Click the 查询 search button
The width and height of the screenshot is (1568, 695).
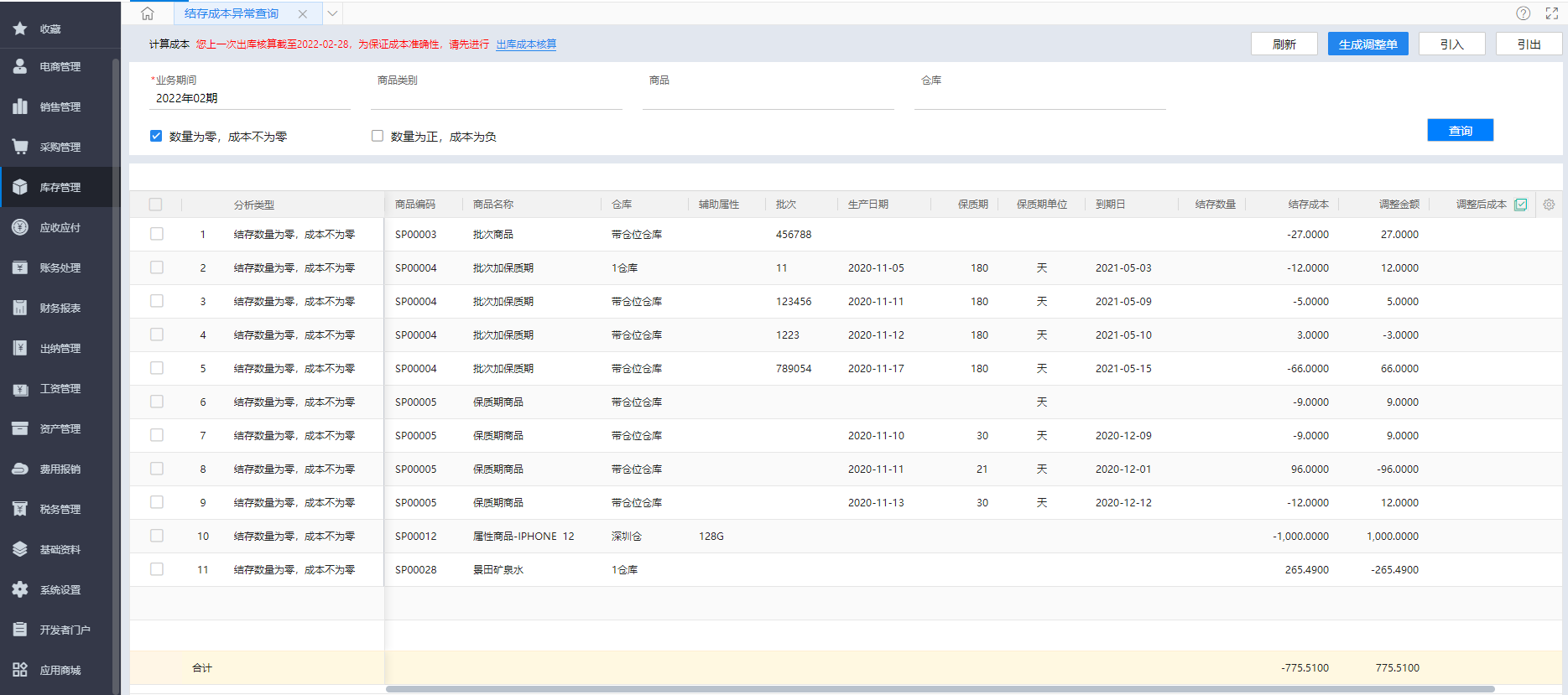pos(1461,130)
